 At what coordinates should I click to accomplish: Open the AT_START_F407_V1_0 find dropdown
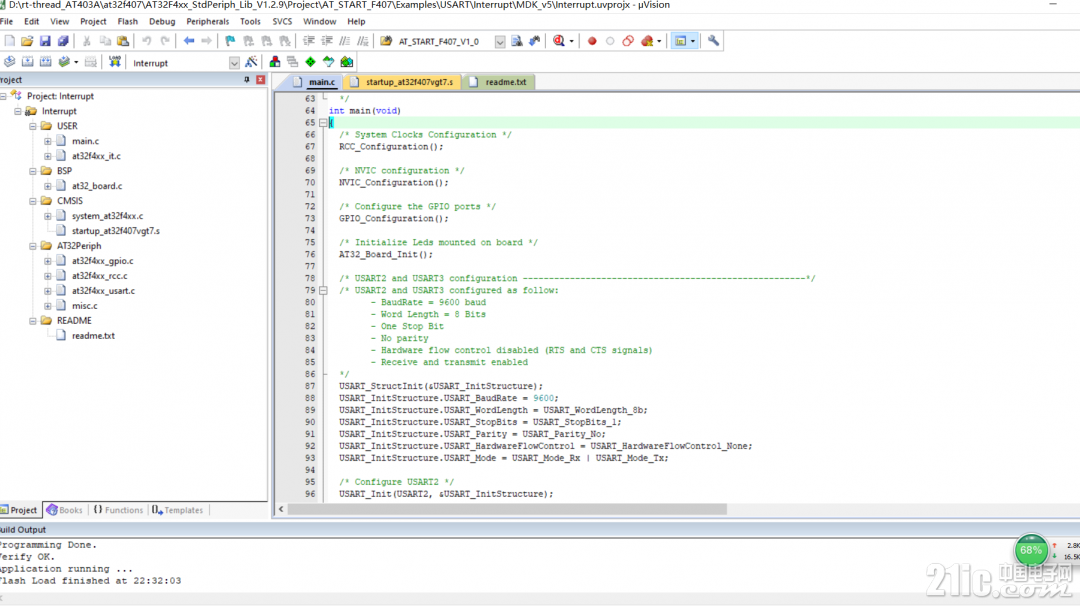tap(499, 41)
